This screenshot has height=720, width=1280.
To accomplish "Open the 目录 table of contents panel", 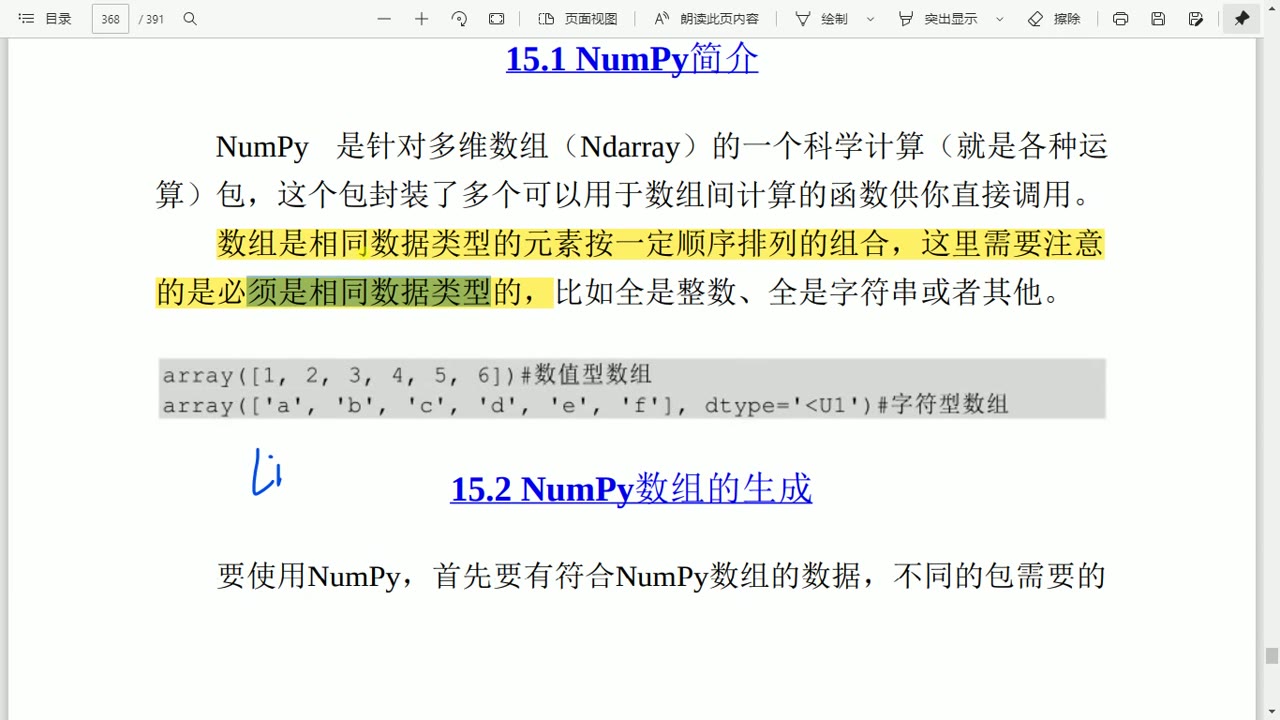I will (45, 19).
